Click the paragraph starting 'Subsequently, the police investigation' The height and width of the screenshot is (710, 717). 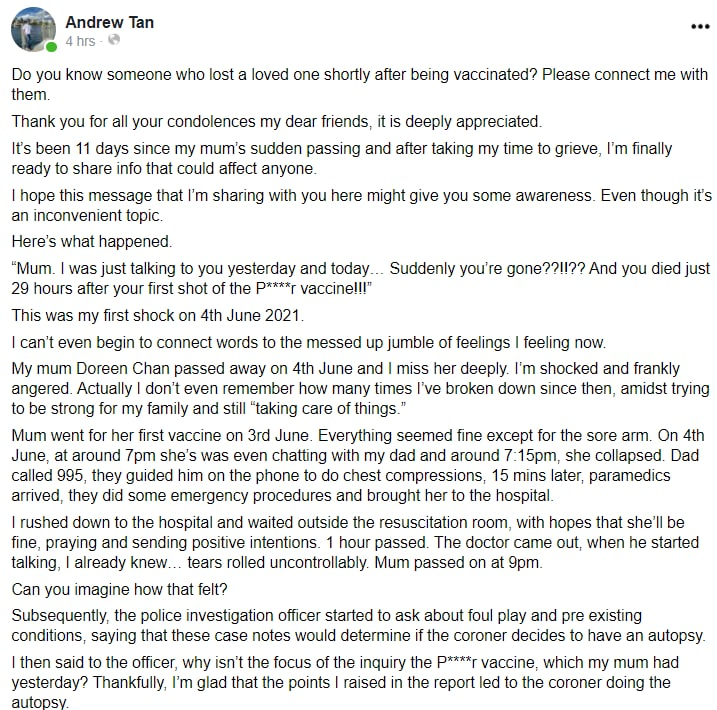coord(358,625)
